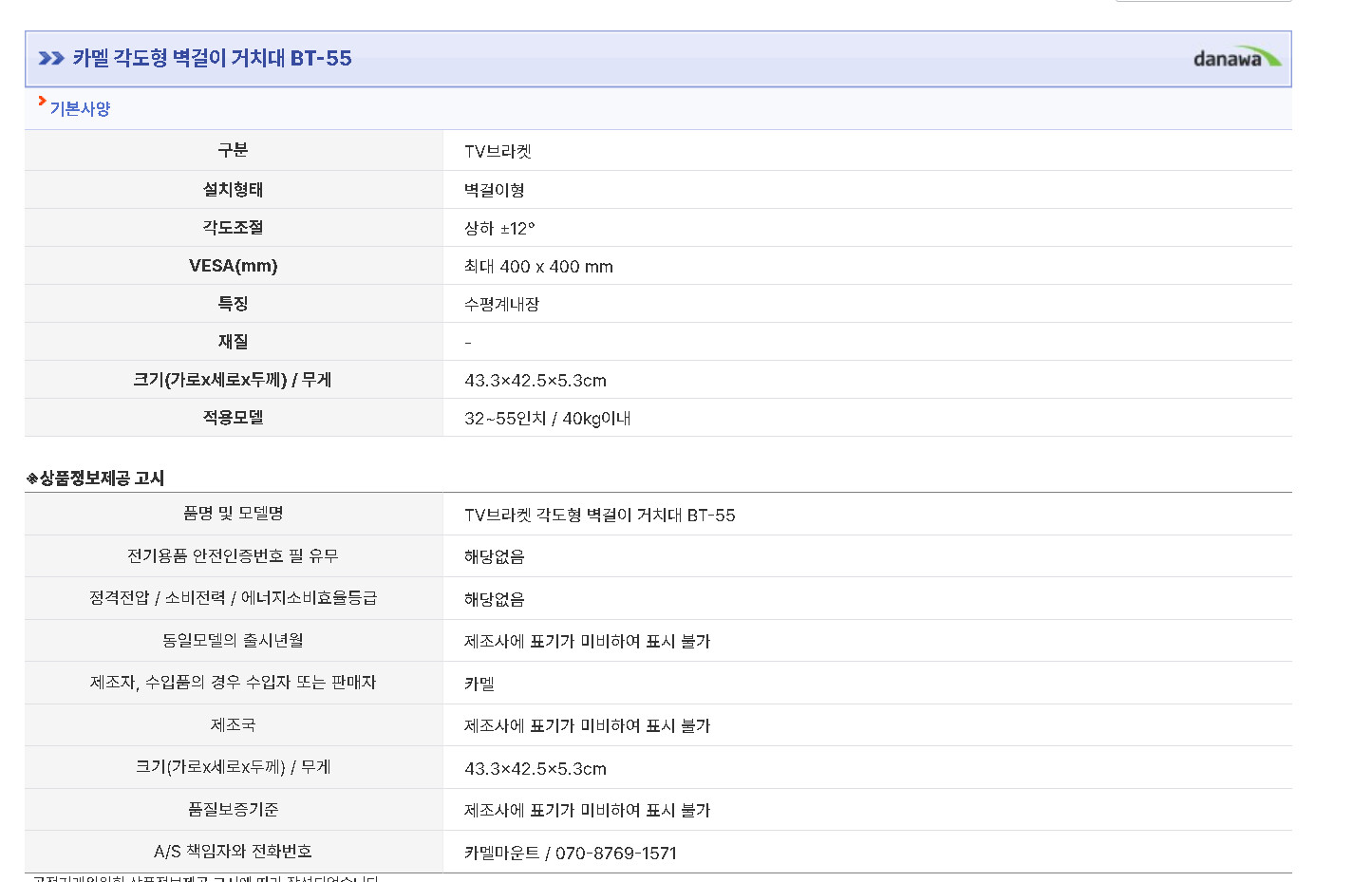Viewport: 1372px width, 882px height.
Task: Click the '동일모델의 출시년월' label
Action: (233, 640)
